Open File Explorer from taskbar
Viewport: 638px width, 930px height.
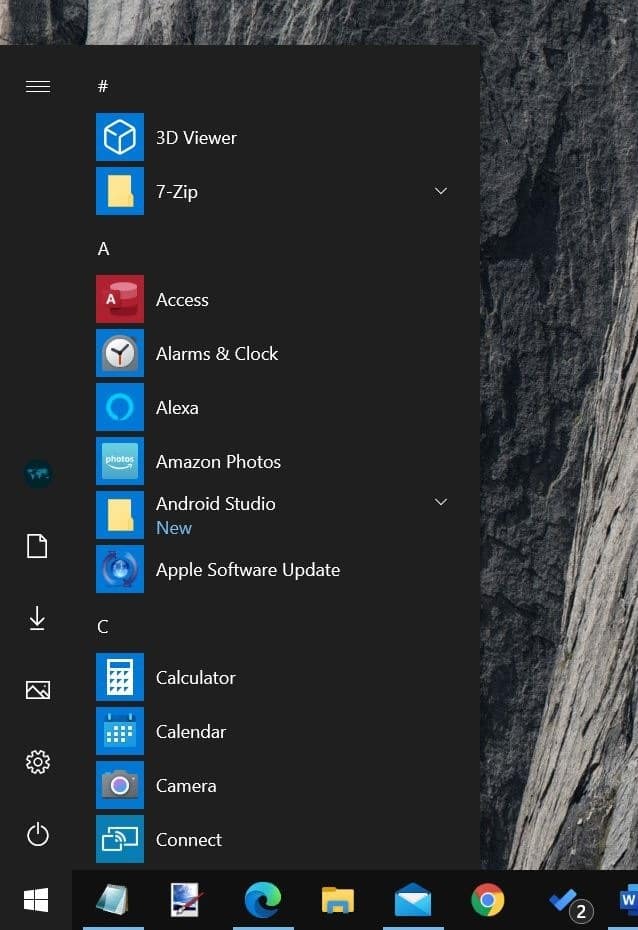(338, 900)
